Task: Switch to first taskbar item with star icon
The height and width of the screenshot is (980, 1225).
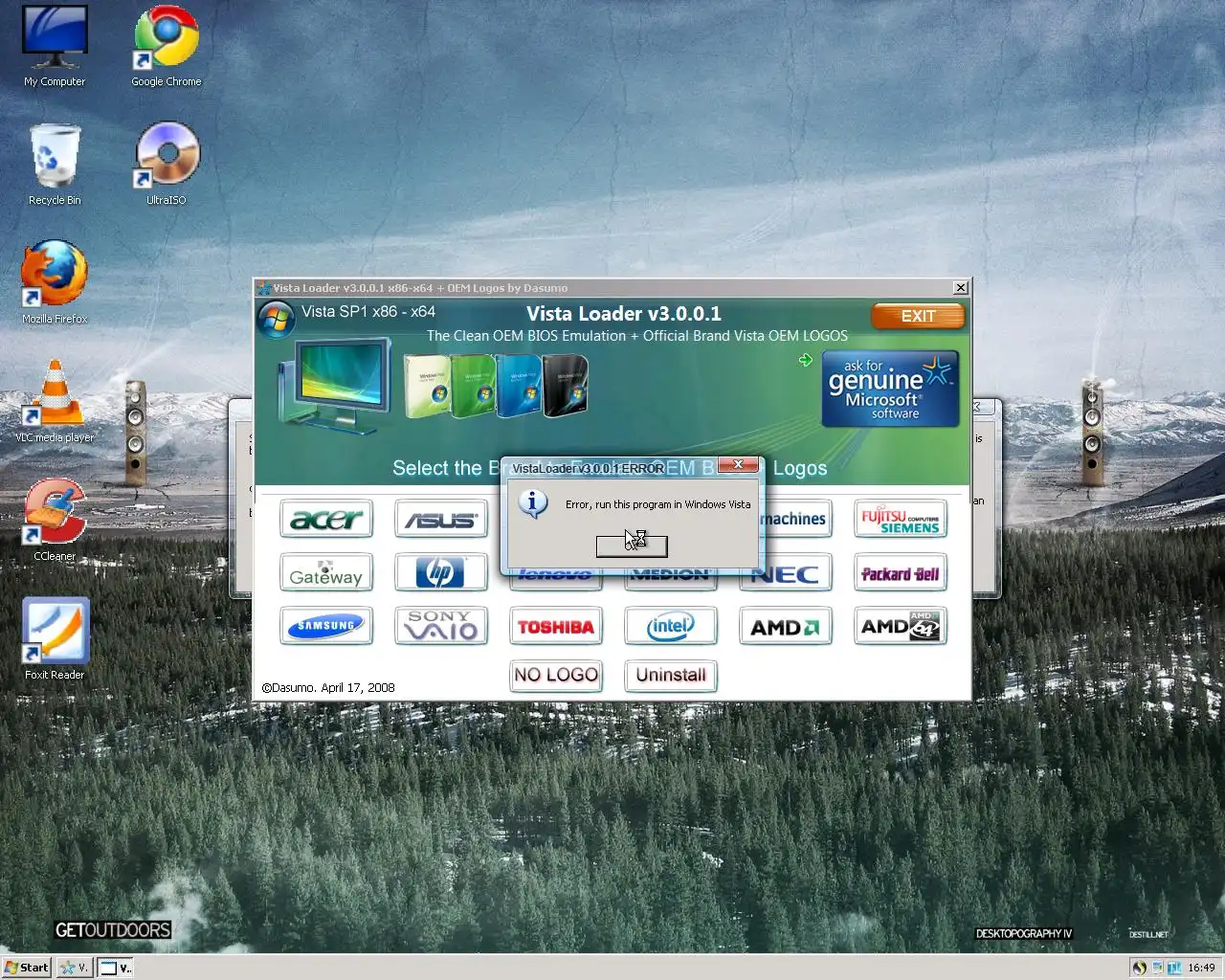Action: pos(74,968)
